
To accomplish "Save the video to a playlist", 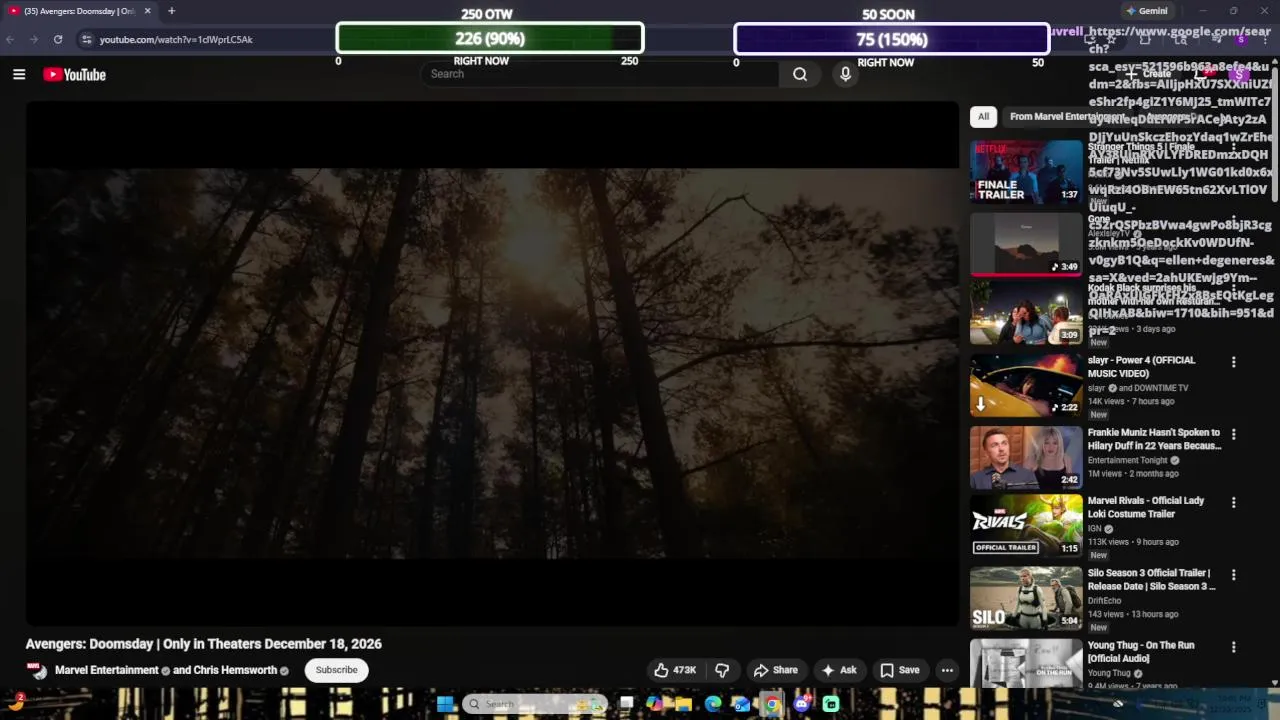I will tap(900, 670).
